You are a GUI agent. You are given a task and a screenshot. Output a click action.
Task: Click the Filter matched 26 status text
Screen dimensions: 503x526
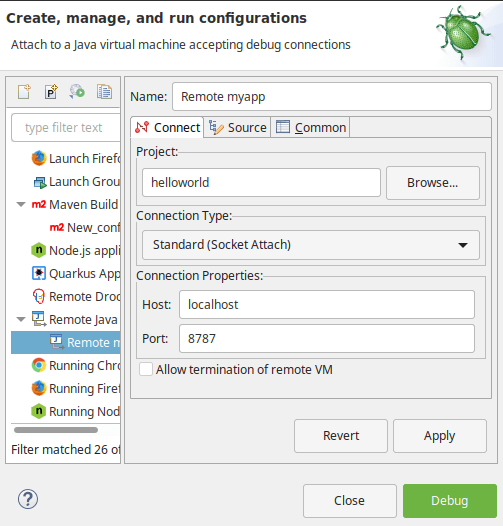(x=66, y=450)
